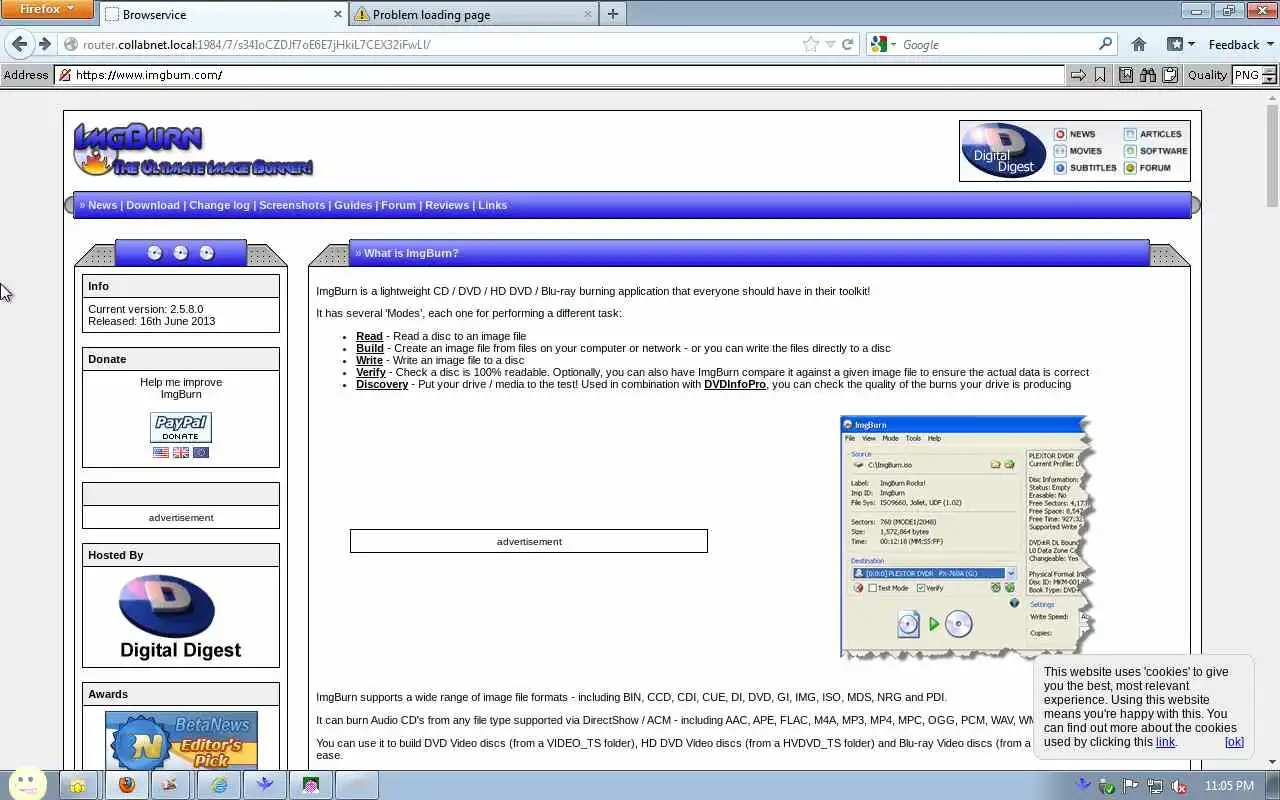Select the UK flag under PayPal donate

181,452
